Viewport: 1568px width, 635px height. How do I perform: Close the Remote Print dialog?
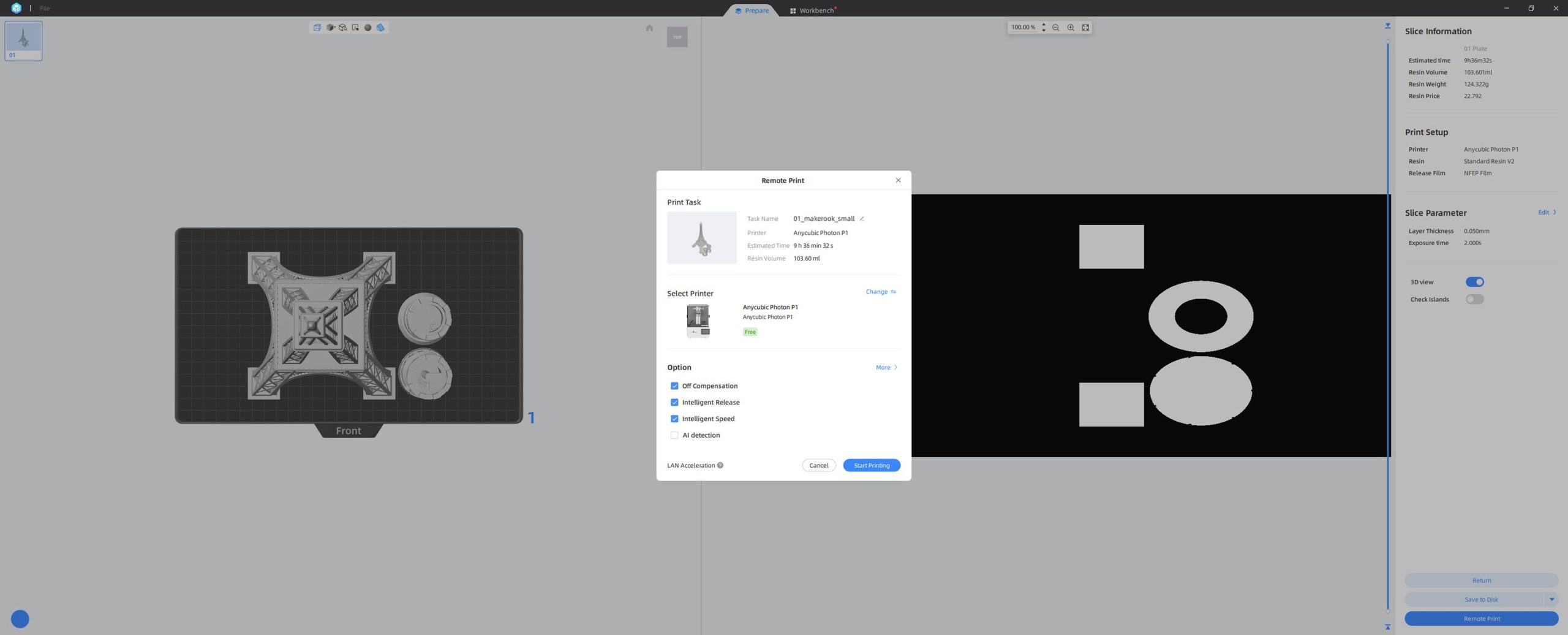tap(898, 180)
